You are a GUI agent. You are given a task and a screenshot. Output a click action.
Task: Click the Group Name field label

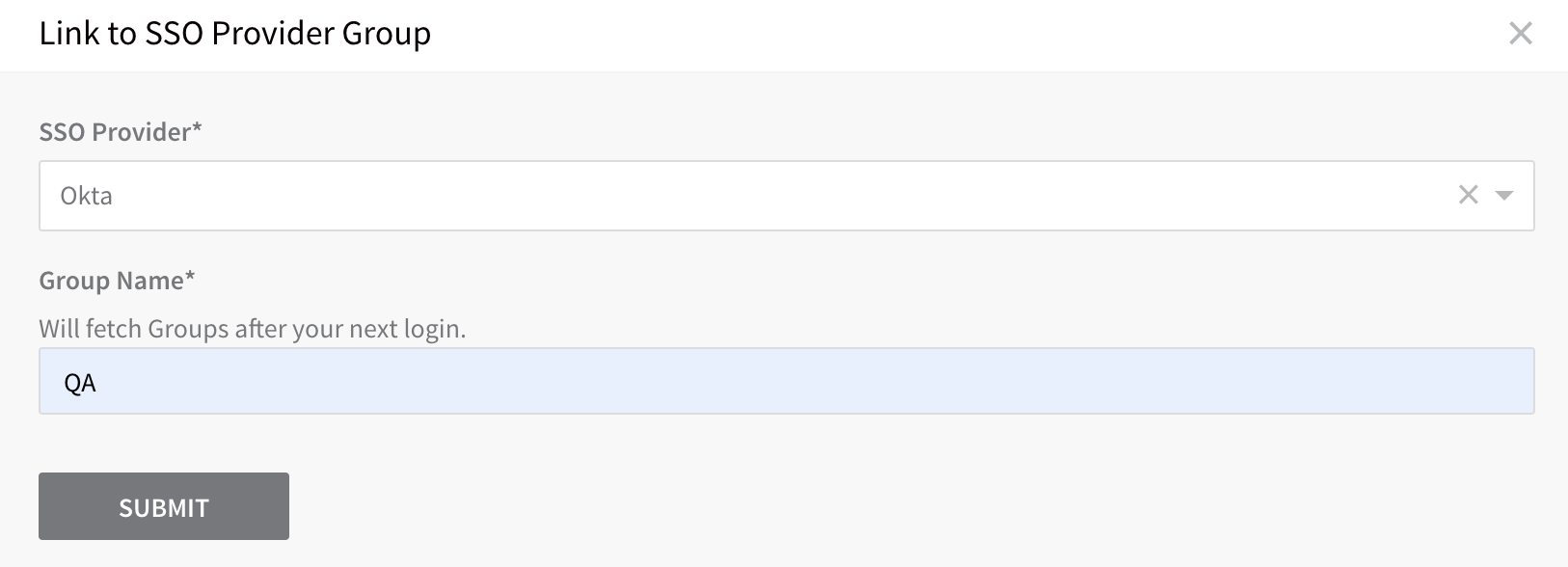coord(117,281)
